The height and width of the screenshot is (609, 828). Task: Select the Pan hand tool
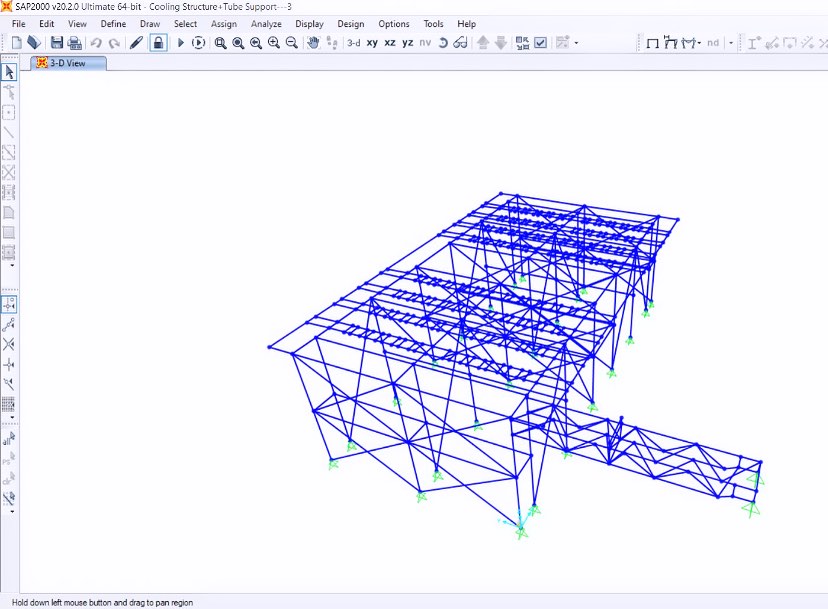[x=313, y=43]
